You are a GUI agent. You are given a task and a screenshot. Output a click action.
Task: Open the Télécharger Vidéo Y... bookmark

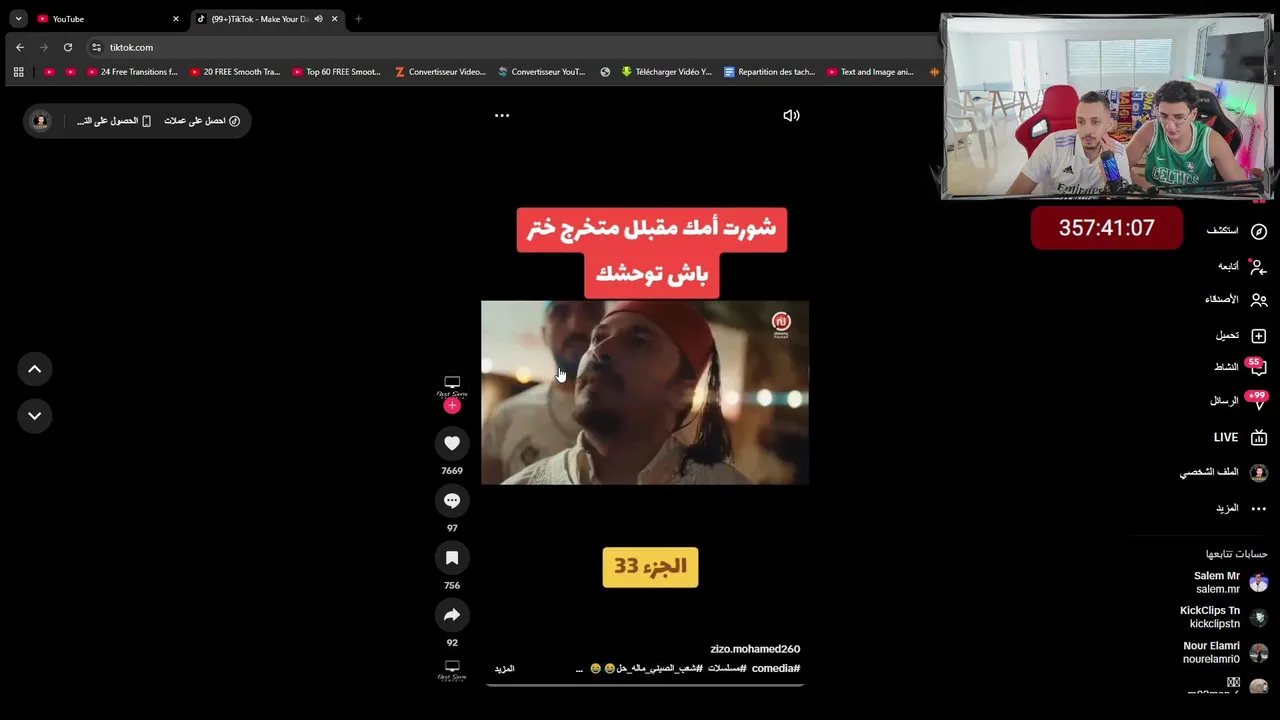(x=666, y=72)
